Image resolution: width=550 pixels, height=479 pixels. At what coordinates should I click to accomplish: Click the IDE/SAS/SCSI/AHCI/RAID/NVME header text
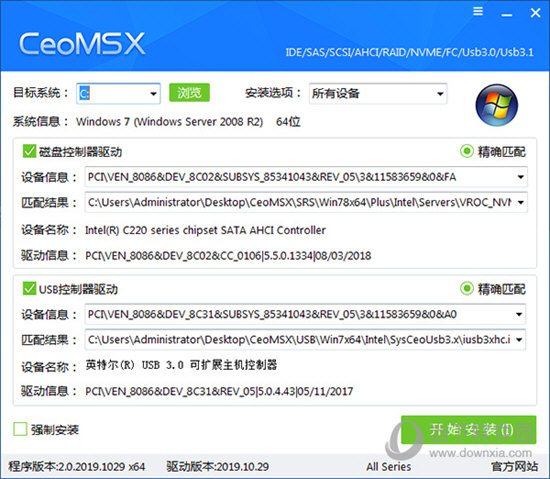409,52
